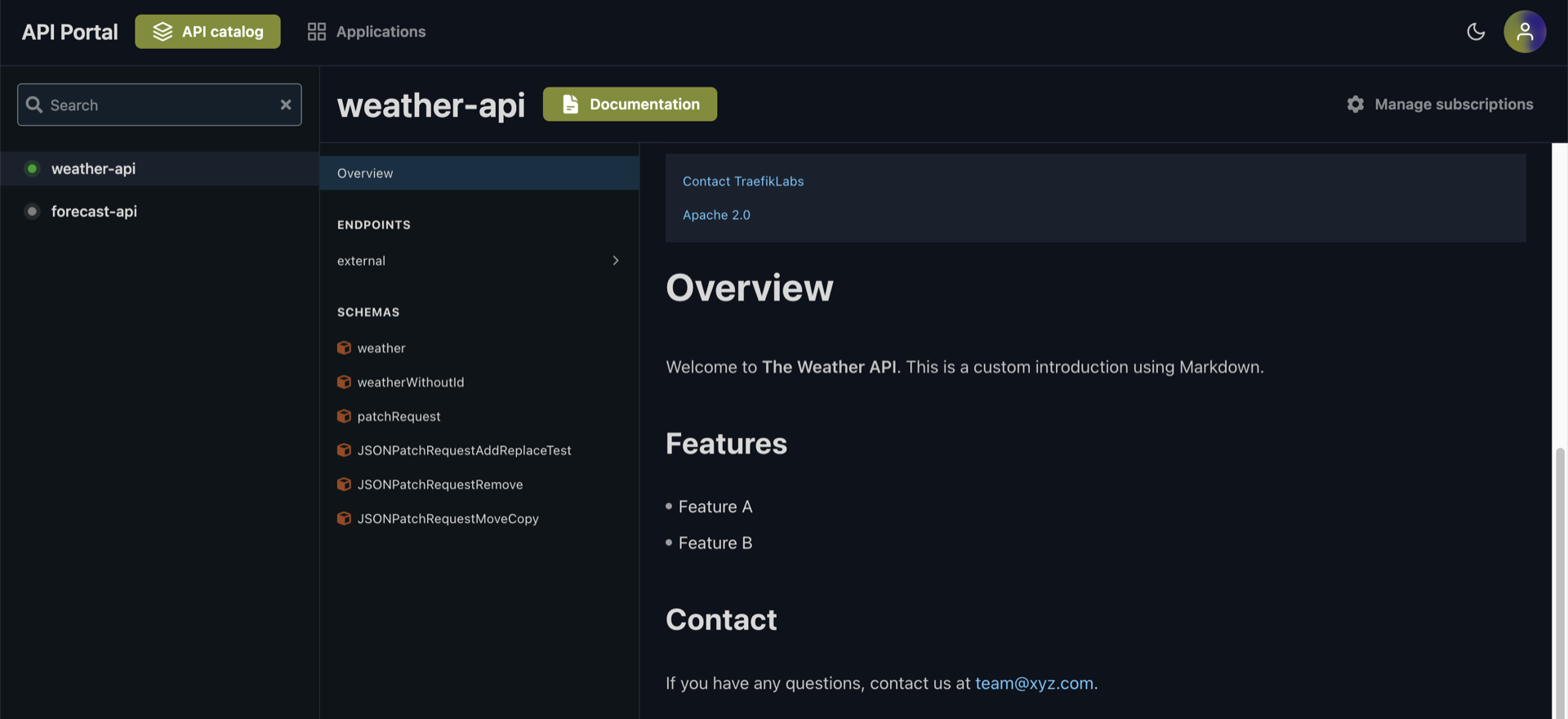The height and width of the screenshot is (719, 1568).
Task: Click the Feature A bullet item
Action: (x=715, y=507)
